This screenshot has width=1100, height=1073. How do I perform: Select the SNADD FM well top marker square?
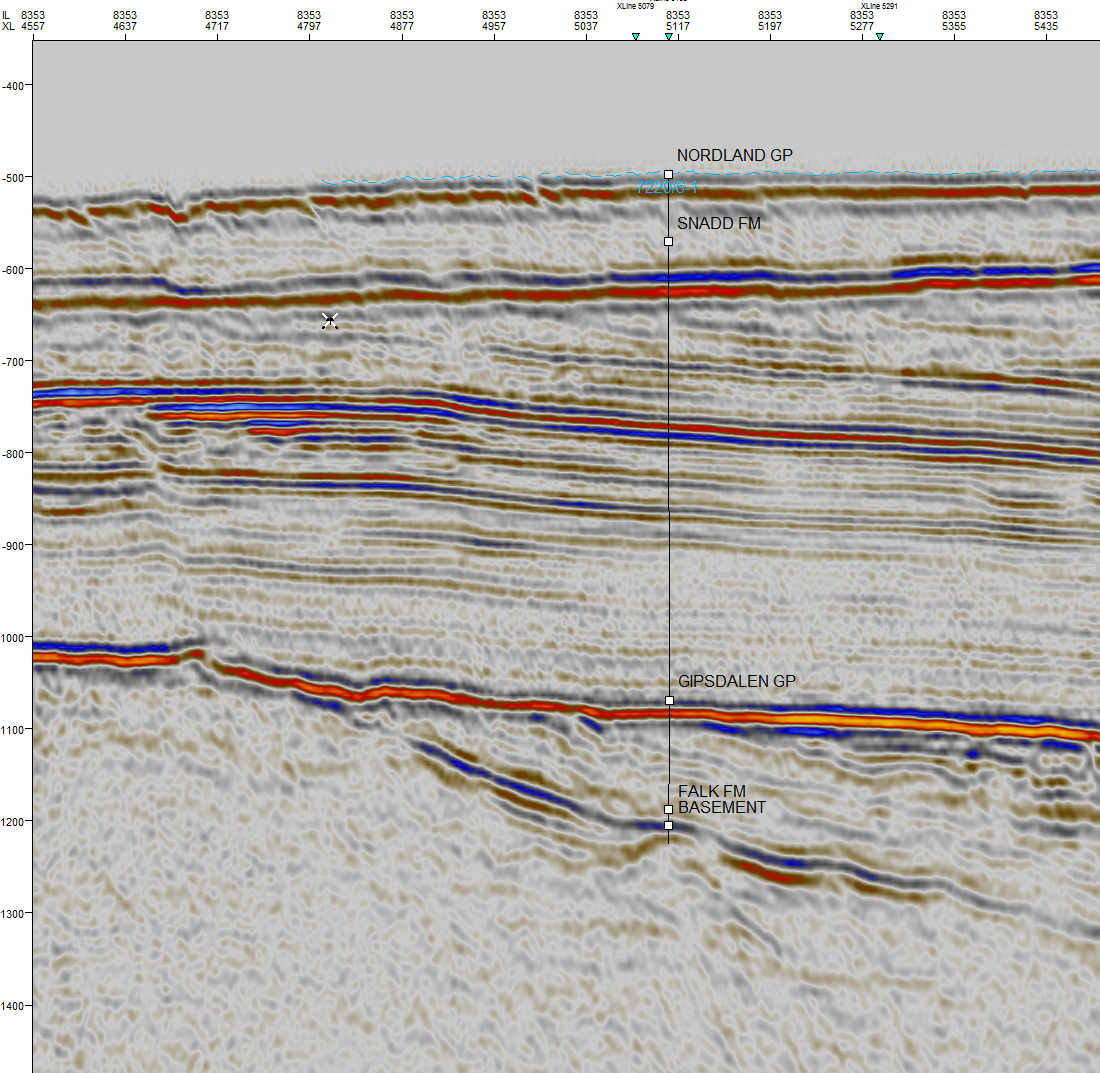pos(668,241)
